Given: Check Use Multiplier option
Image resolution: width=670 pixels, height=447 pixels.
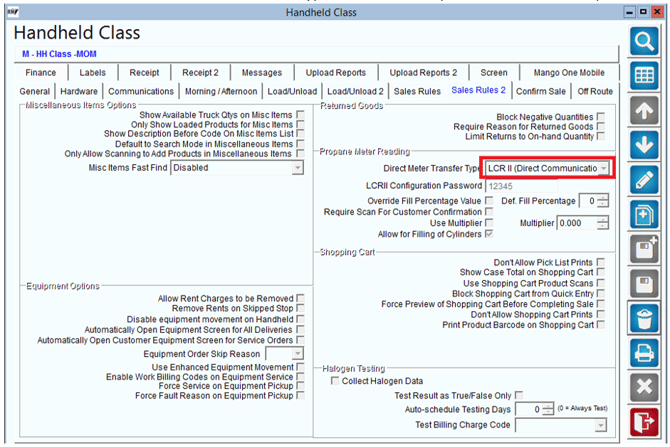Looking at the screenshot, I should tap(489, 223).
